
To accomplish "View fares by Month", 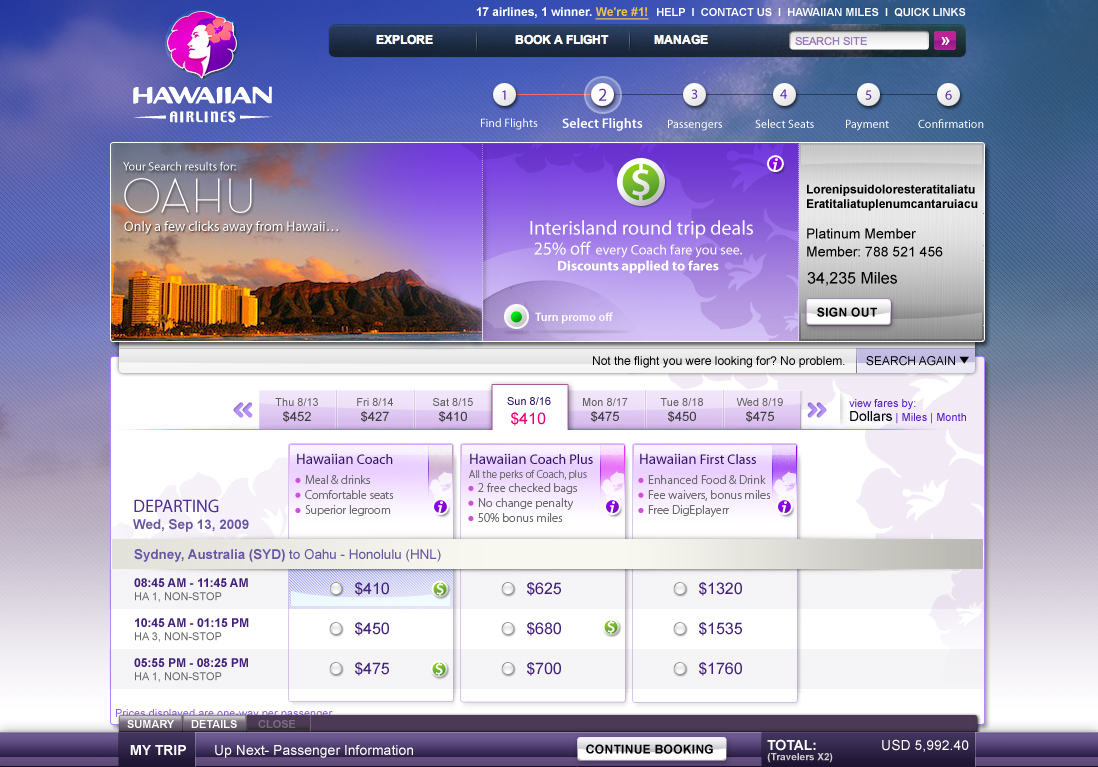I will (951, 417).
